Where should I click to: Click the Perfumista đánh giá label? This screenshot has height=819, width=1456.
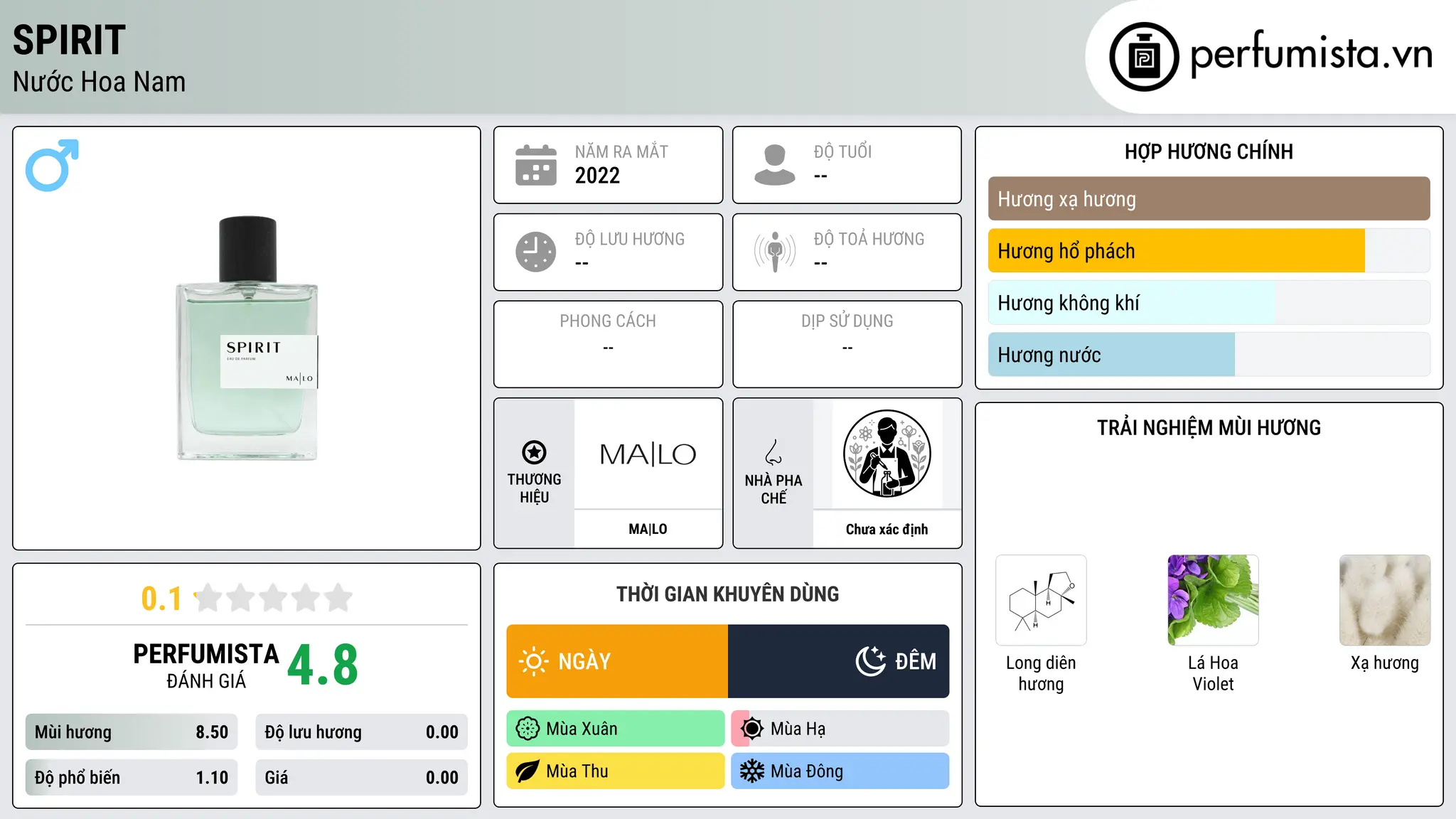click(206, 665)
